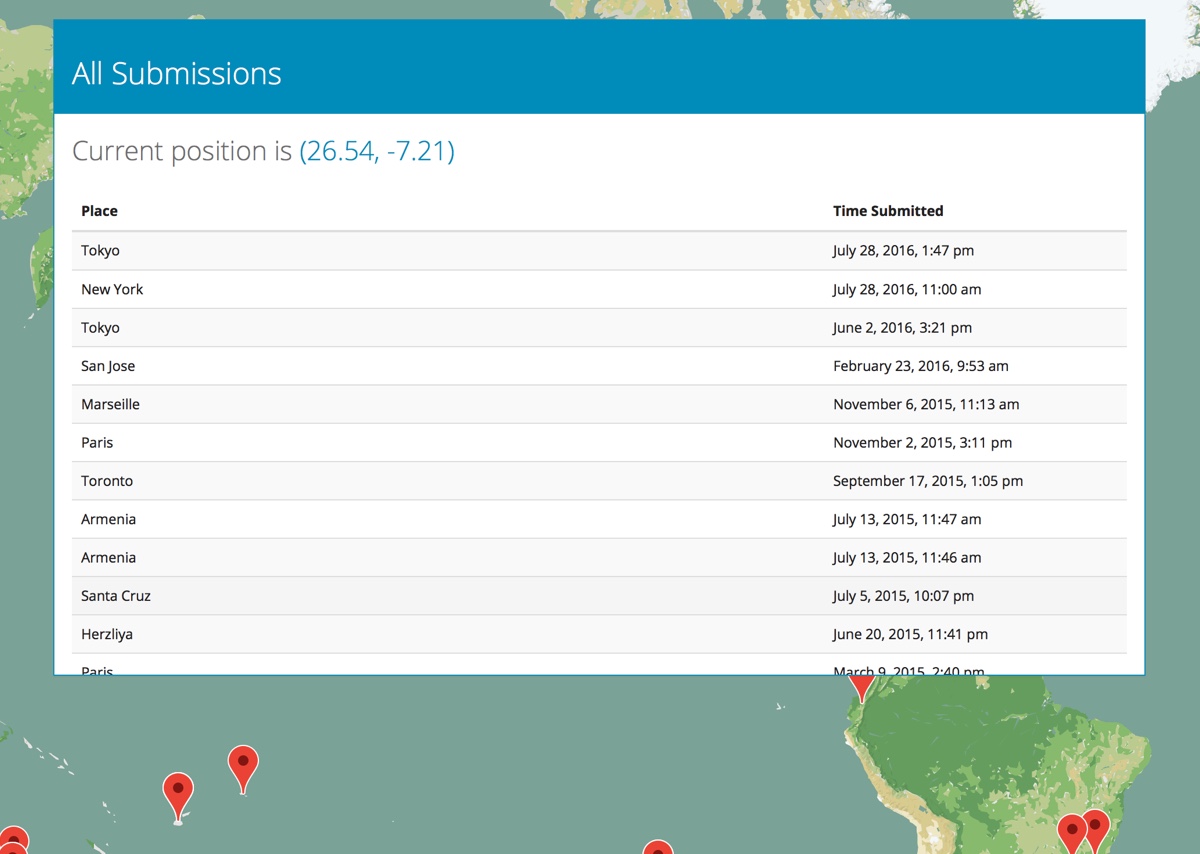
Task: Choose the Armenia row submitted at 11:47 am
Action: coord(599,519)
